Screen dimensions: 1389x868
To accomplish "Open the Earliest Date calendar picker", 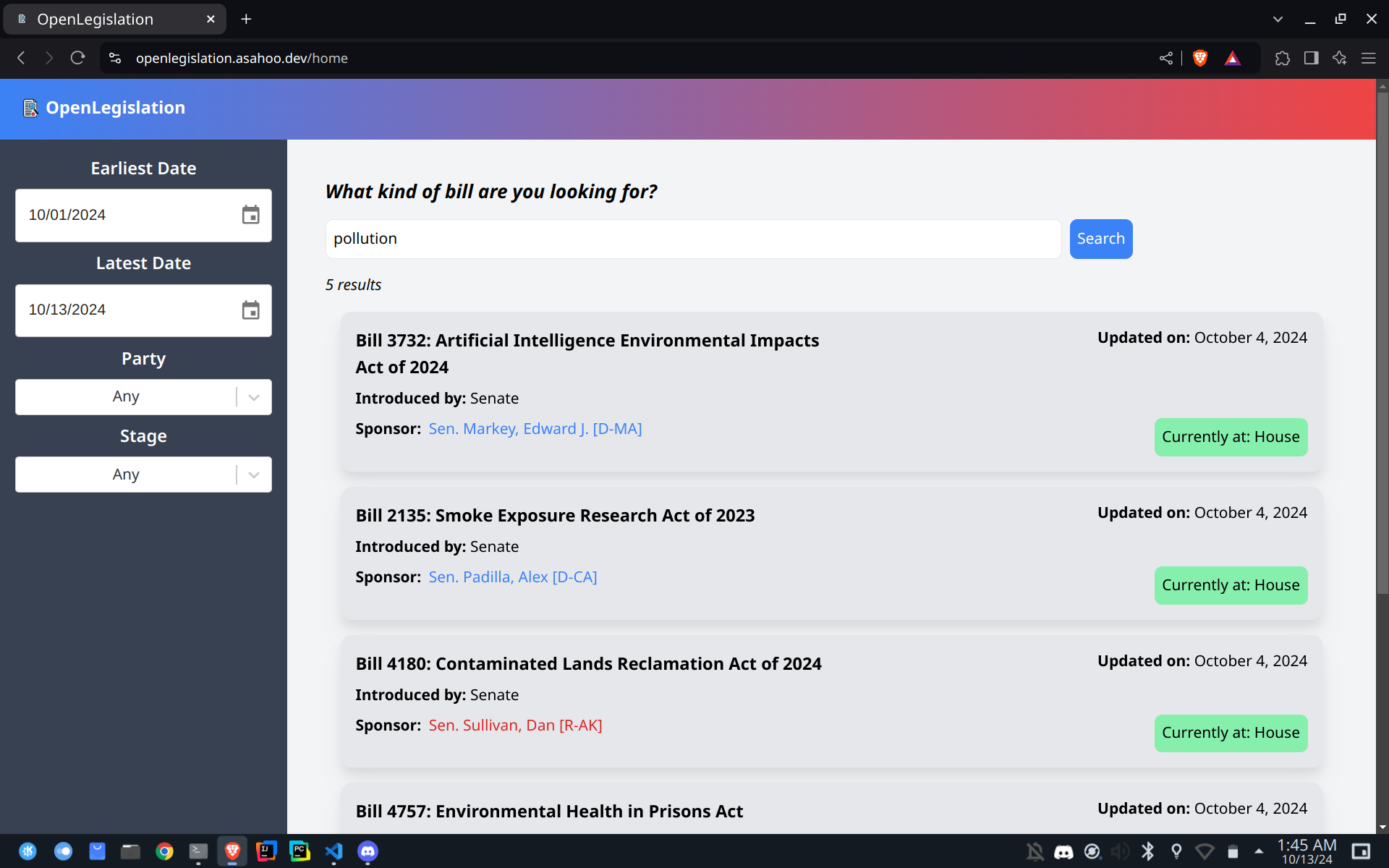I will (250, 215).
